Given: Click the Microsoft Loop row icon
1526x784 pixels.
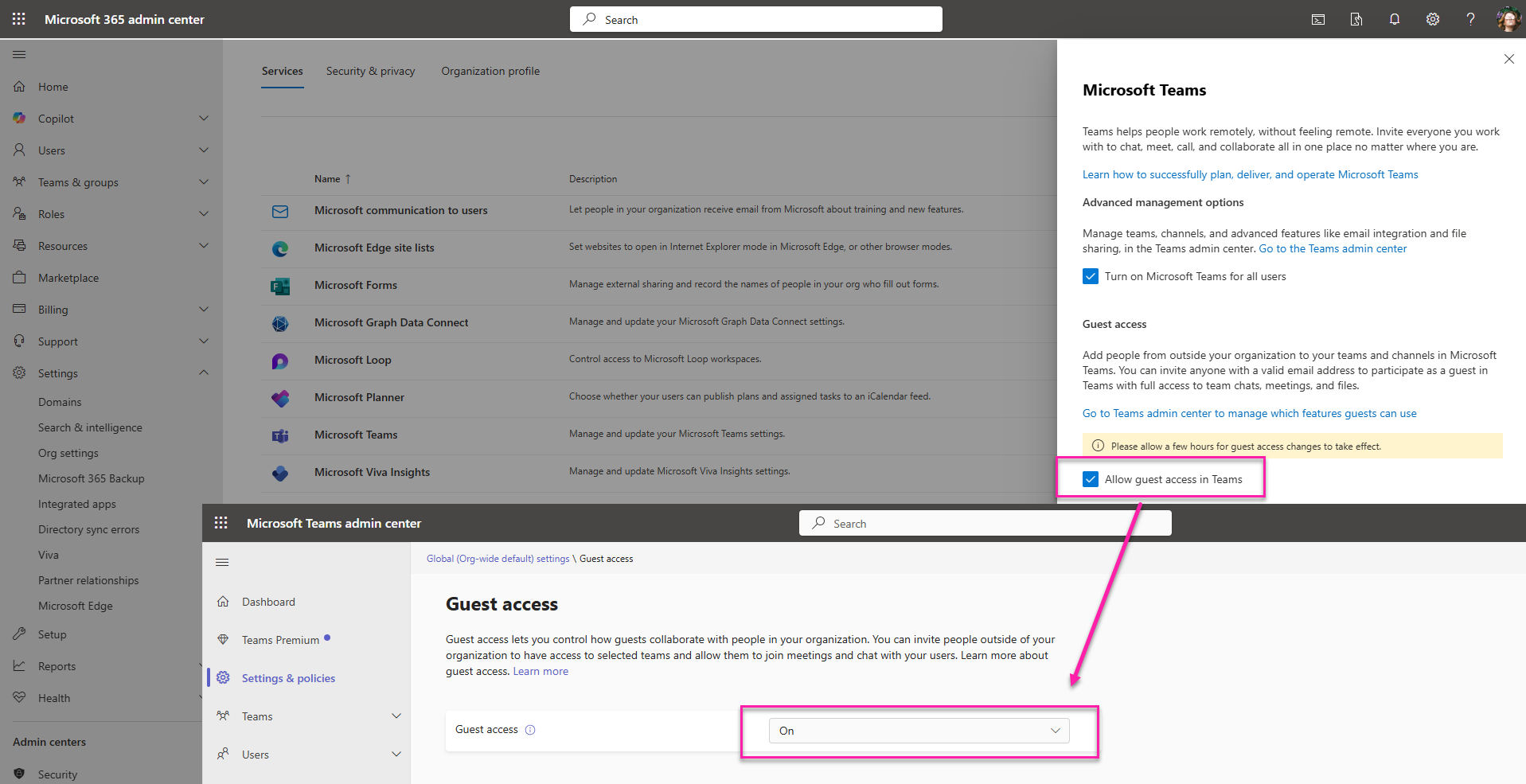Looking at the screenshot, I should (x=280, y=361).
